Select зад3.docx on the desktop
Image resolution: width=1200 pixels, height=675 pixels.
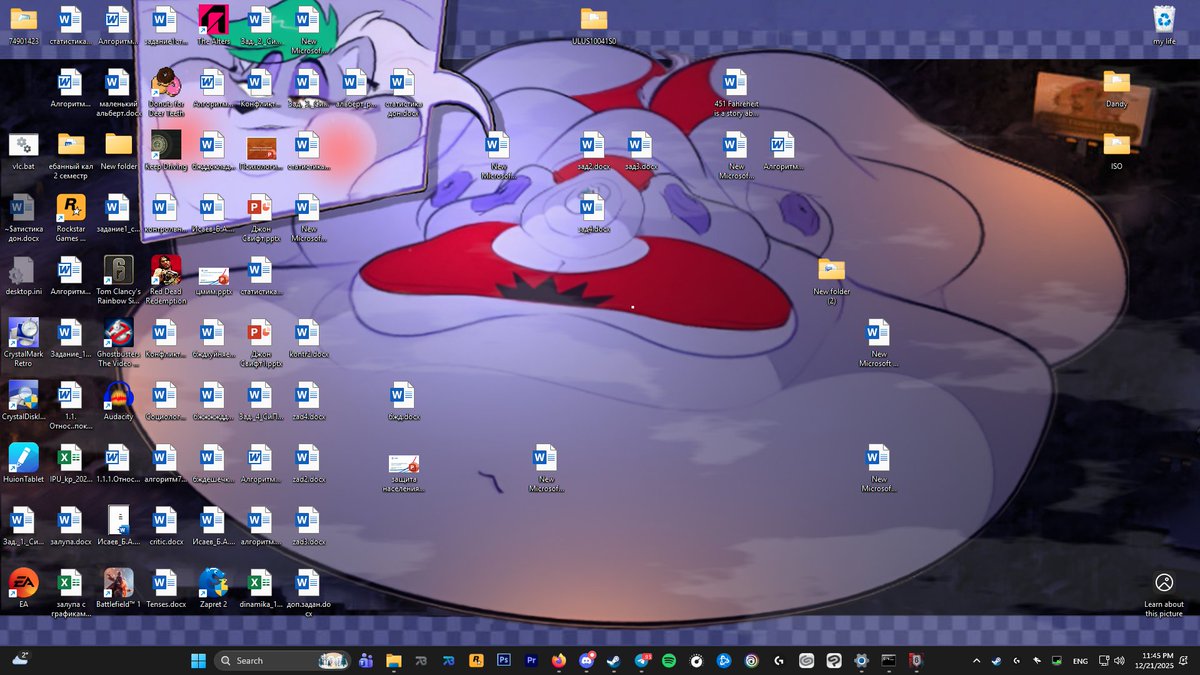640,151
